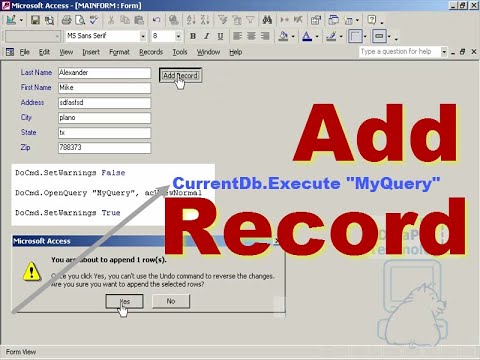Apply the Fill/Back Color bucket
This screenshot has width=480, height=360.
(x=283, y=36)
